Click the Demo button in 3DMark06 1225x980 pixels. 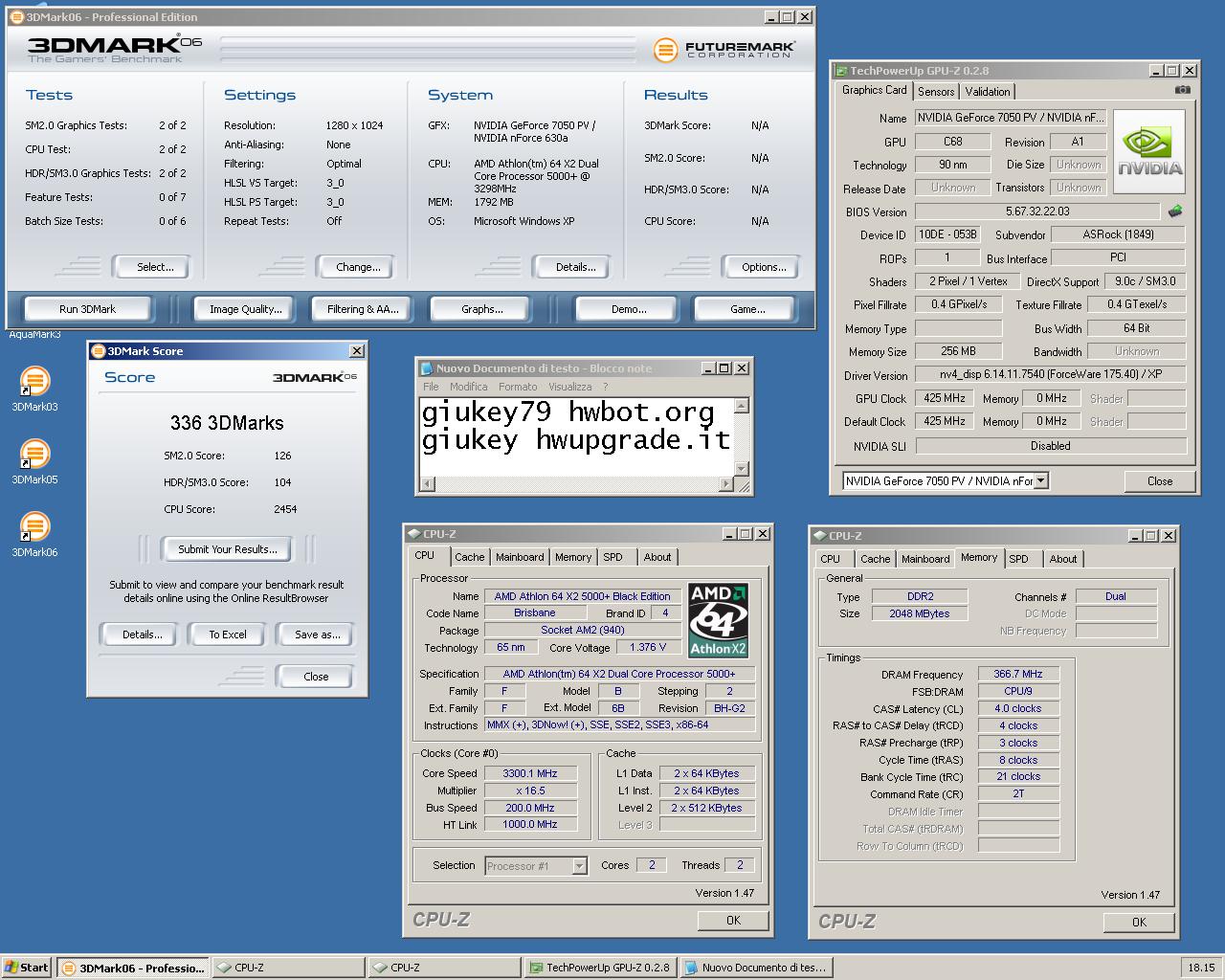[629, 309]
